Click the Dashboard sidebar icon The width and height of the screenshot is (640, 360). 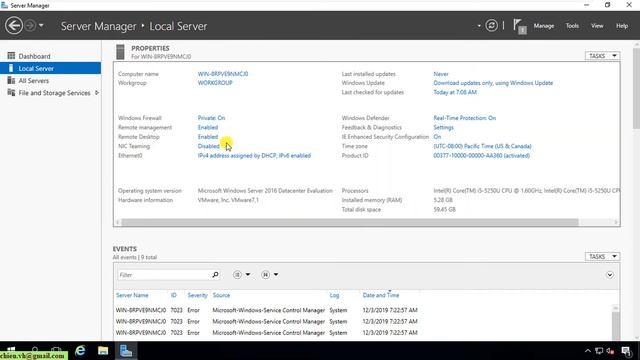tap(11, 56)
